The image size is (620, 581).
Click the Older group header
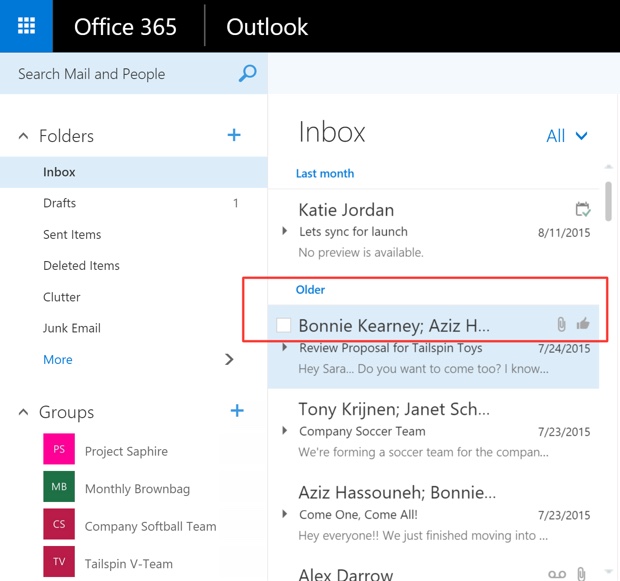(x=310, y=290)
